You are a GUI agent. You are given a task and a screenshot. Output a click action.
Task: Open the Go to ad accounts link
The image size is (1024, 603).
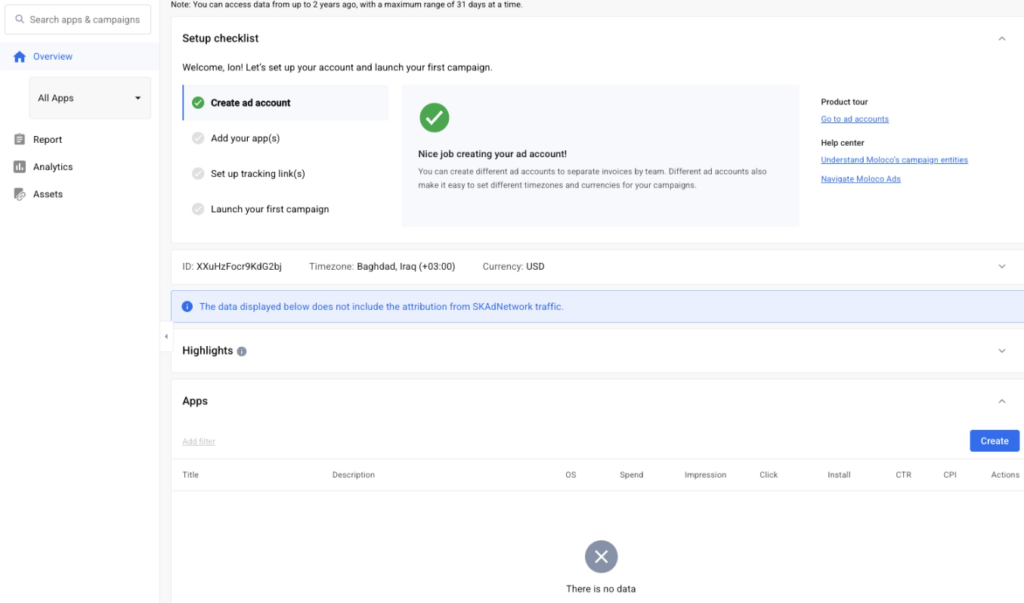pos(854,119)
